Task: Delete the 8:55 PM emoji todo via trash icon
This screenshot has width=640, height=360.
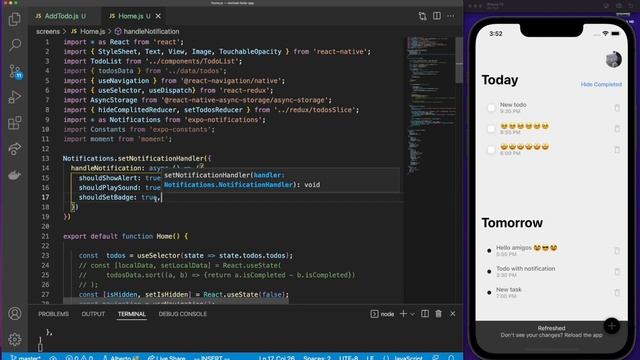Action: coord(617,129)
